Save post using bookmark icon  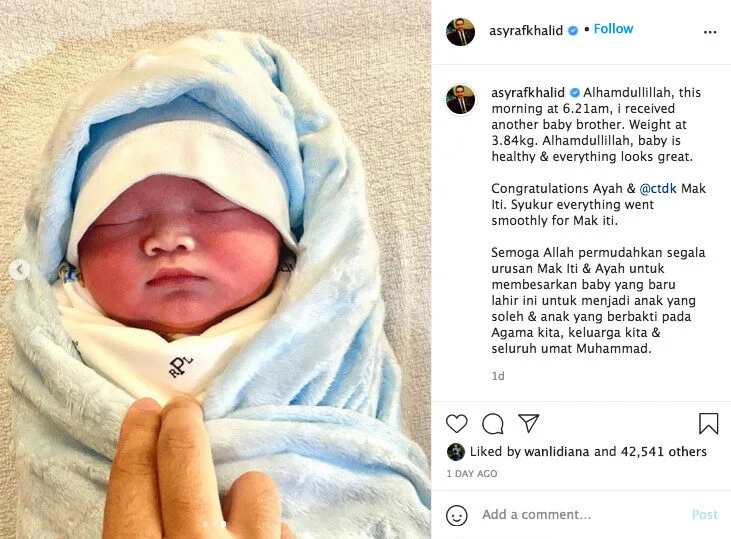[x=708, y=423]
